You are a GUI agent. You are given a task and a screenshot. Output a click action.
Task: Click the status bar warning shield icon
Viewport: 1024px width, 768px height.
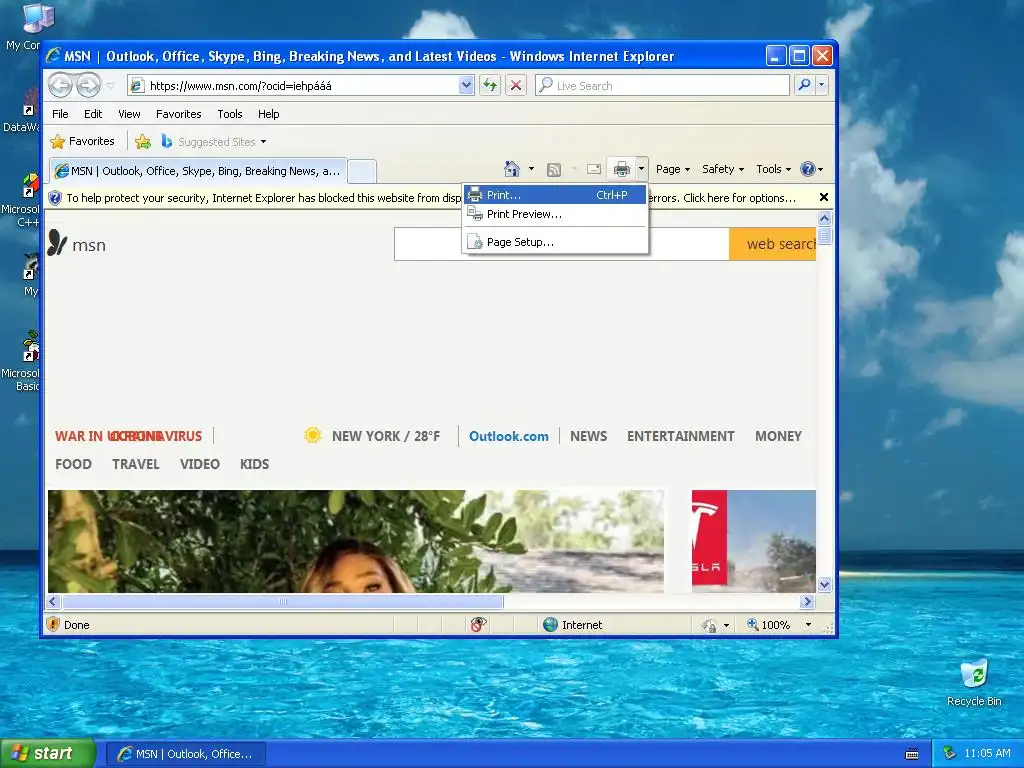click(54, 624)
